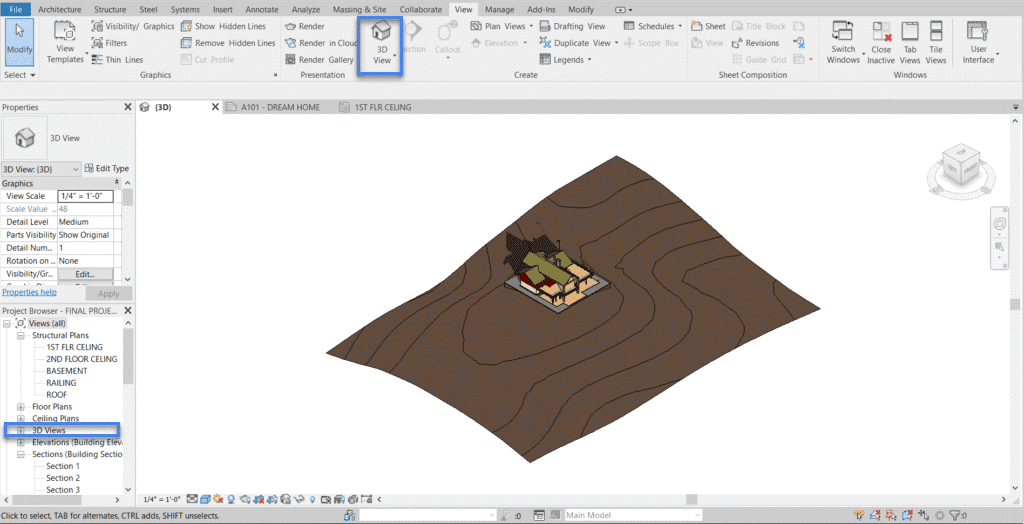Viewport: 1024px width, 524px height.
Task: Click the Close Inactive views icon
Action: click(x=881, y=44)
